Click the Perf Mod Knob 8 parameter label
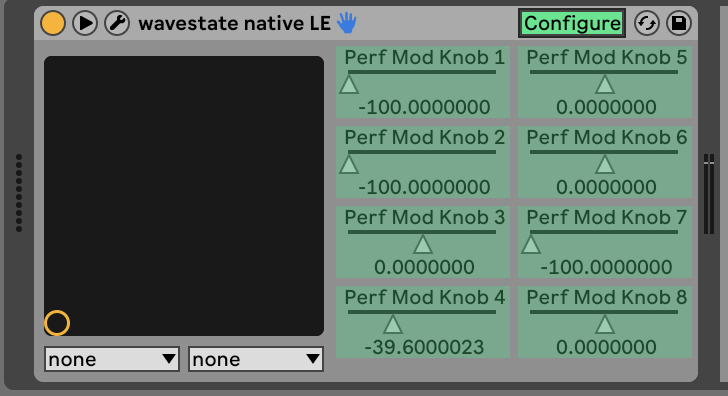This screenshot has width=728, height=396. pos(606,297)
